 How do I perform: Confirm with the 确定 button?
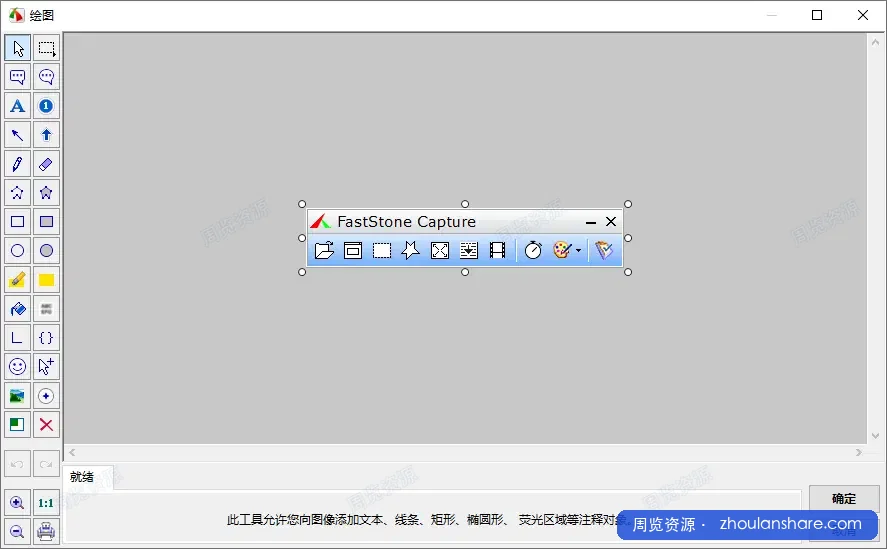pos(844,499)
